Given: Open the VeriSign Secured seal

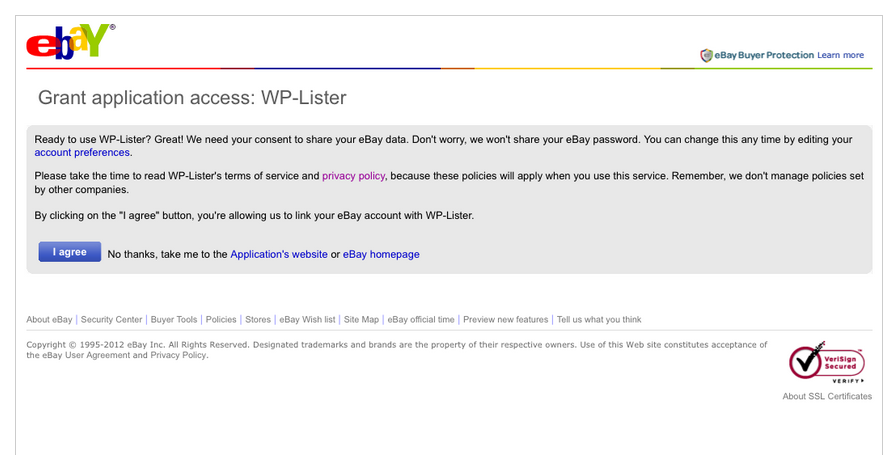Looking at the screenshot, I should 827,363.
